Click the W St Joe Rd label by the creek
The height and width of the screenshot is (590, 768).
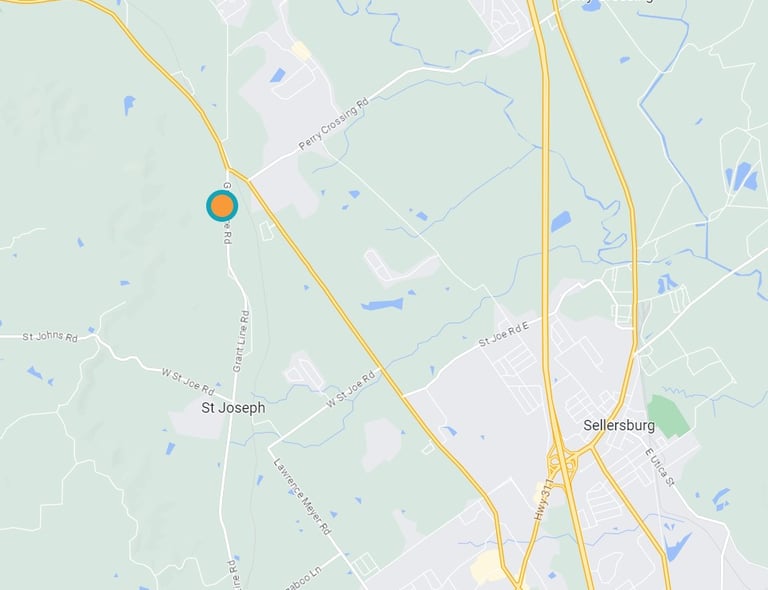351,389
